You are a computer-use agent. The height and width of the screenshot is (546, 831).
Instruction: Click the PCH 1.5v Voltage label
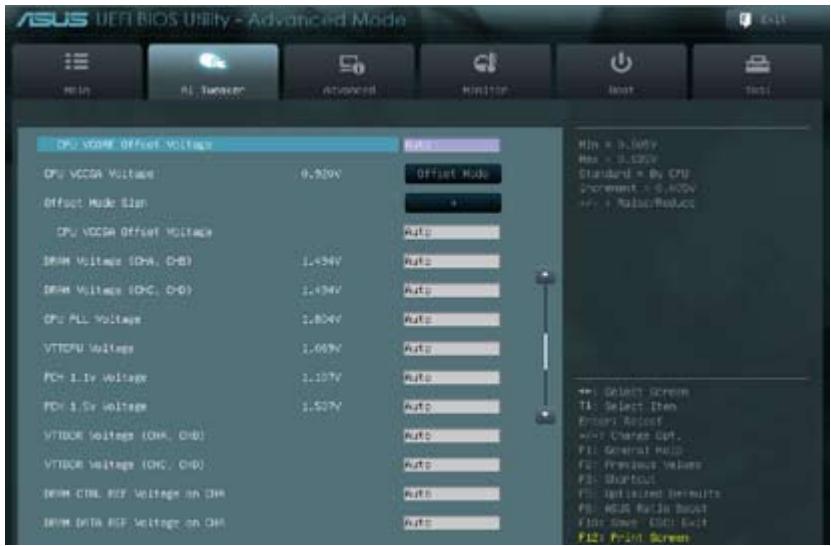click(x=95, y=407)
